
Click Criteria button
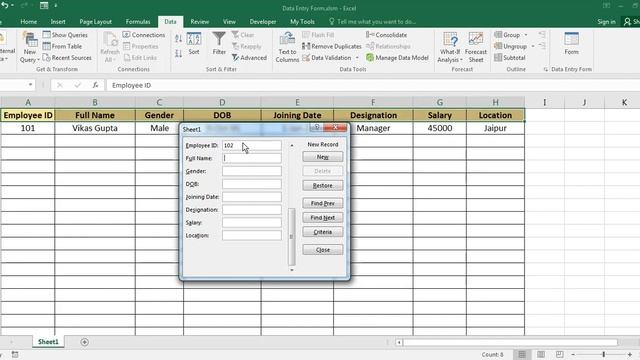tap(322, 232)
